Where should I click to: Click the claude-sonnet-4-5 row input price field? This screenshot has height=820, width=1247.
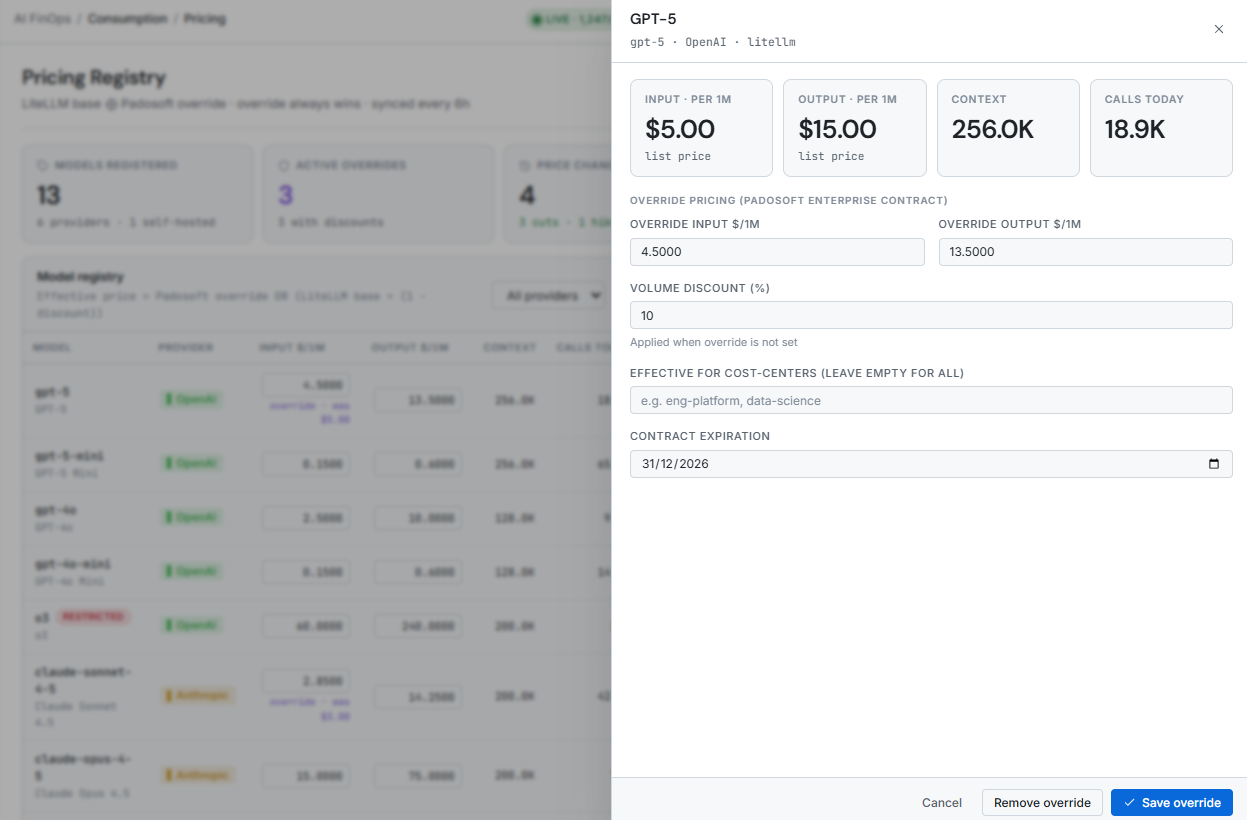(306, 680)
